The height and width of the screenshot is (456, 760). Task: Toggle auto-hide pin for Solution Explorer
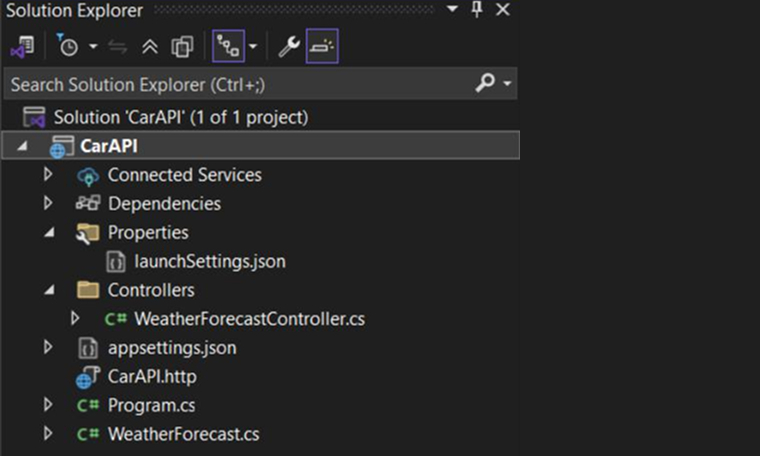coord(477,9)
